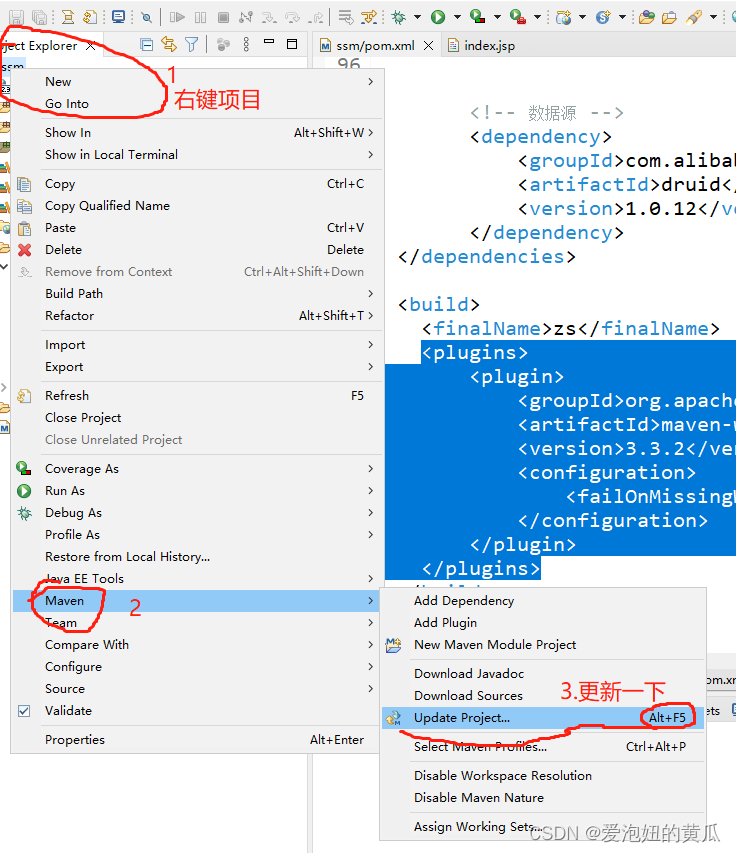Expand the Debug As submenu
Image resolution: width=736 pixels, height=853 pixels.
(x=197, y=512)
